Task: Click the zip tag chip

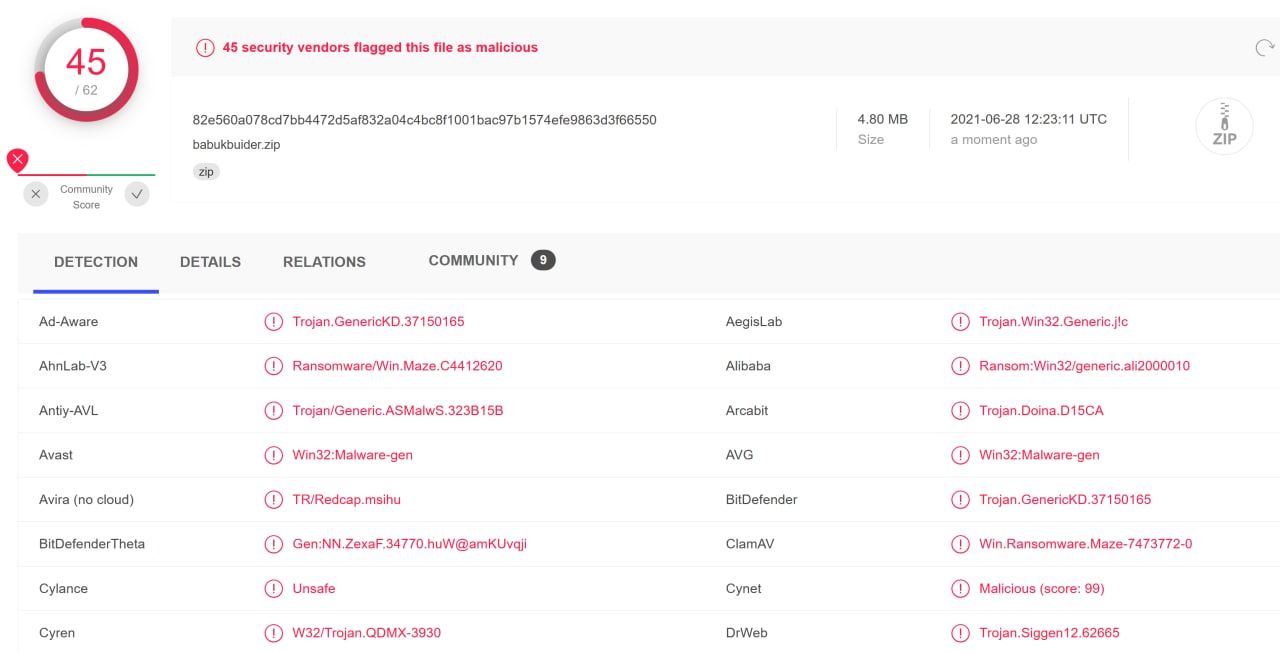Action: click(206, 172)
